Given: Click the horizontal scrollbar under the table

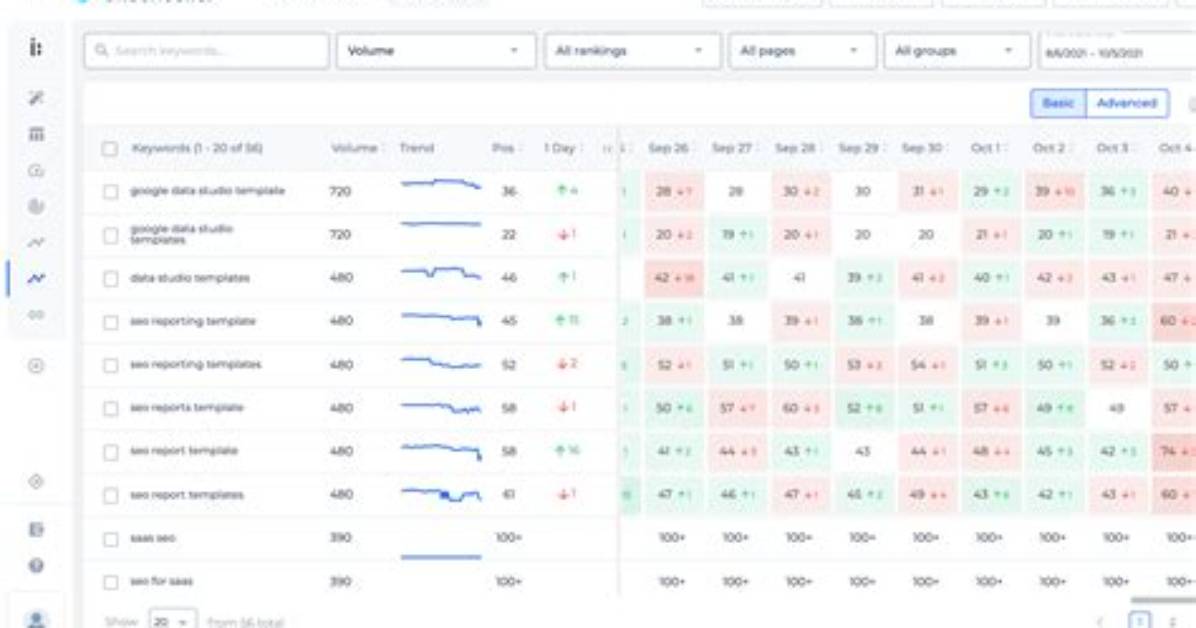Looking at the screenshot, I should tap(1163, 601).
